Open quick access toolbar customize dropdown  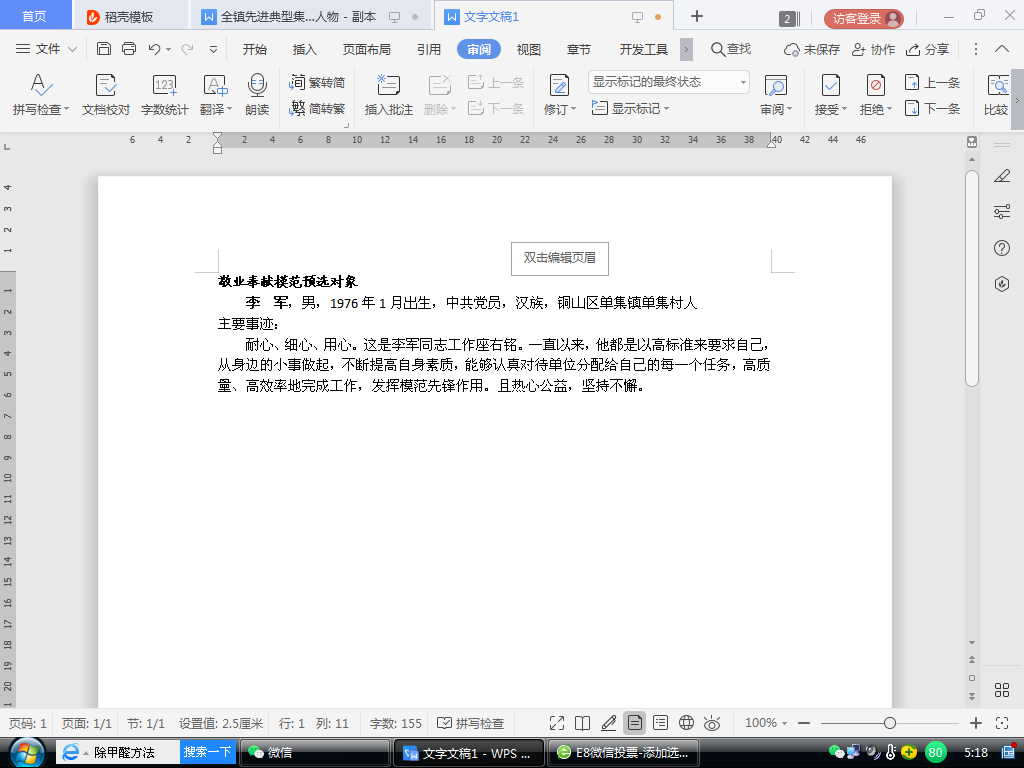coord(213,49)
